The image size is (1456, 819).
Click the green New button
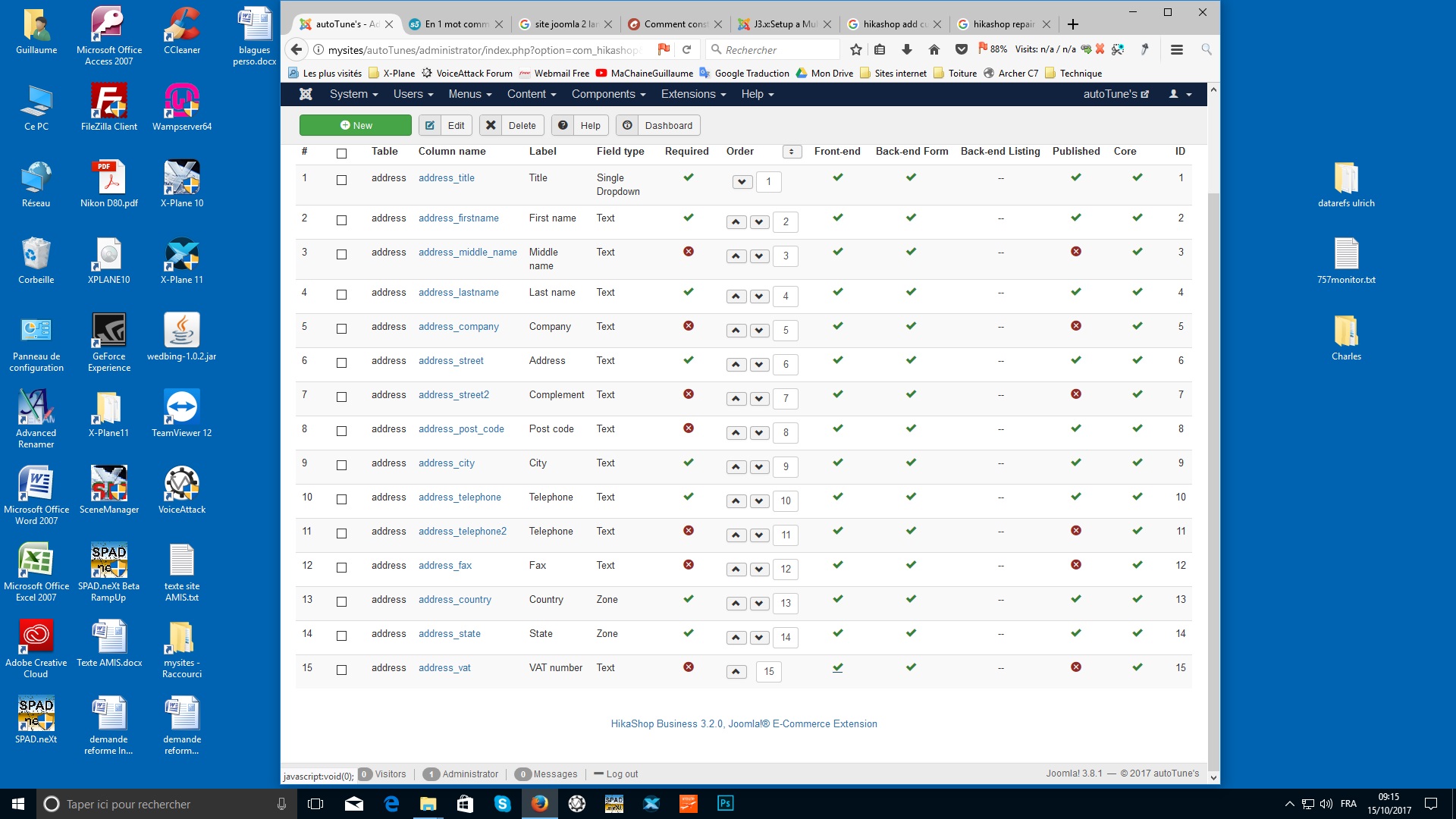coord(355,126)
